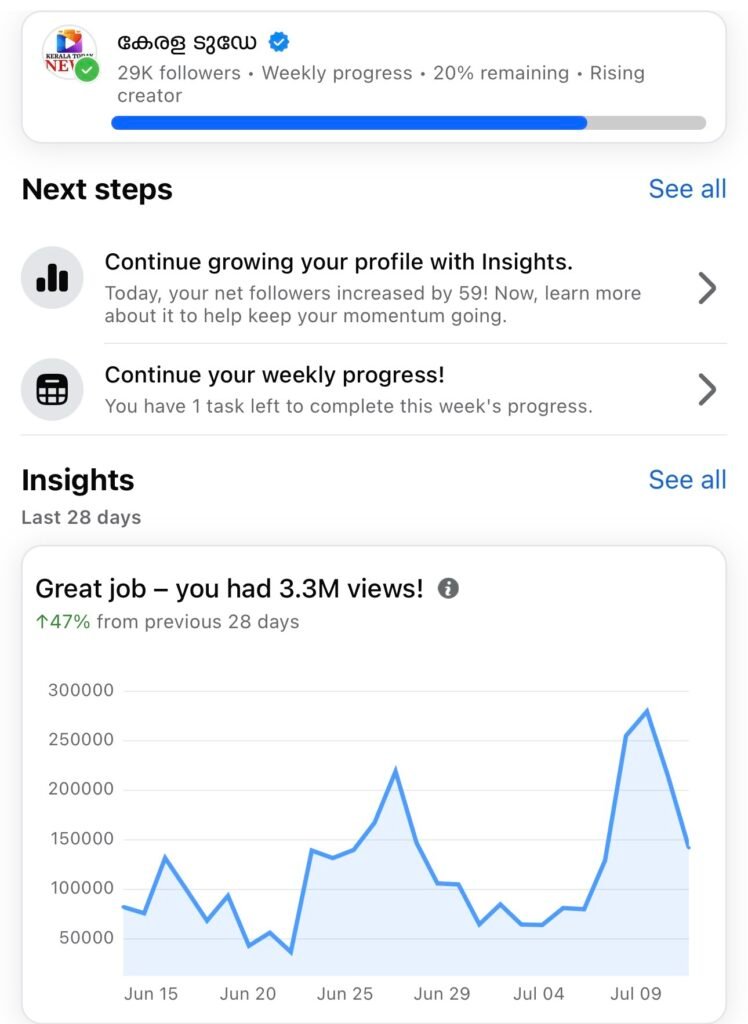Click the blue verified badge icon

[279, 42]
